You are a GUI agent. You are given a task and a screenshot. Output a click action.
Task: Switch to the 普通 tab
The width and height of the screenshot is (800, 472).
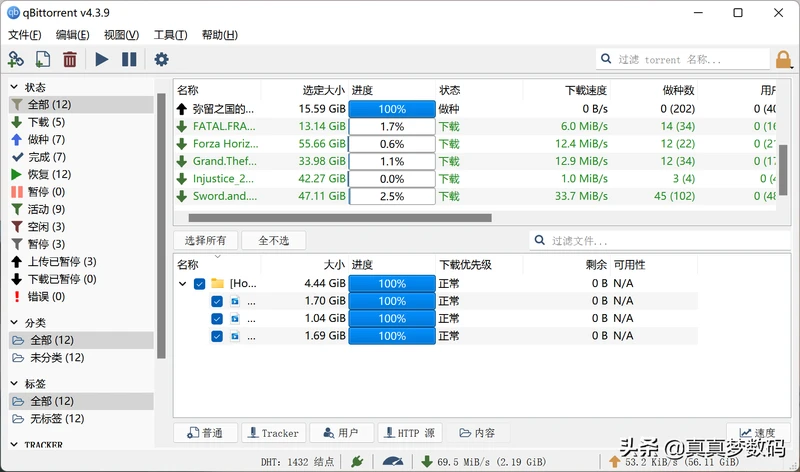click(205, 433)
